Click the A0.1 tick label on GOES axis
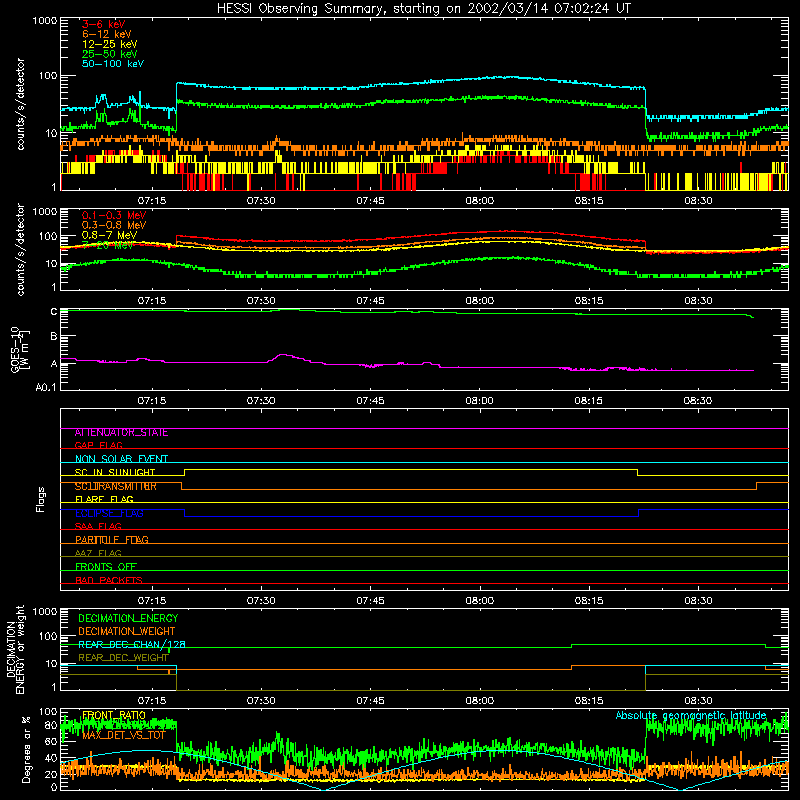Screen dimensions: 800x800 pos(46,387)
